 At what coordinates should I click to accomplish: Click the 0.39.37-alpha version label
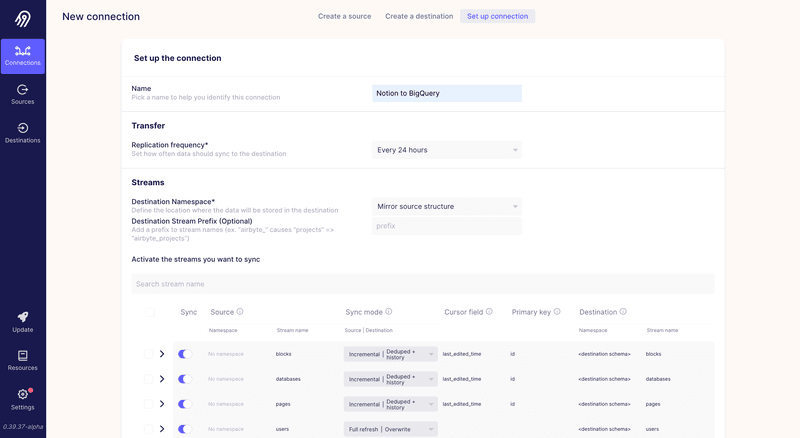coord(22,427)
